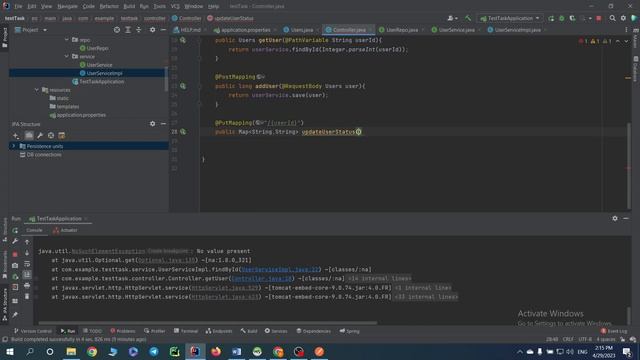Open Project panel options gear
Image resolution: width=640 pixels, height=360 pixels.
tap(152, 30)
